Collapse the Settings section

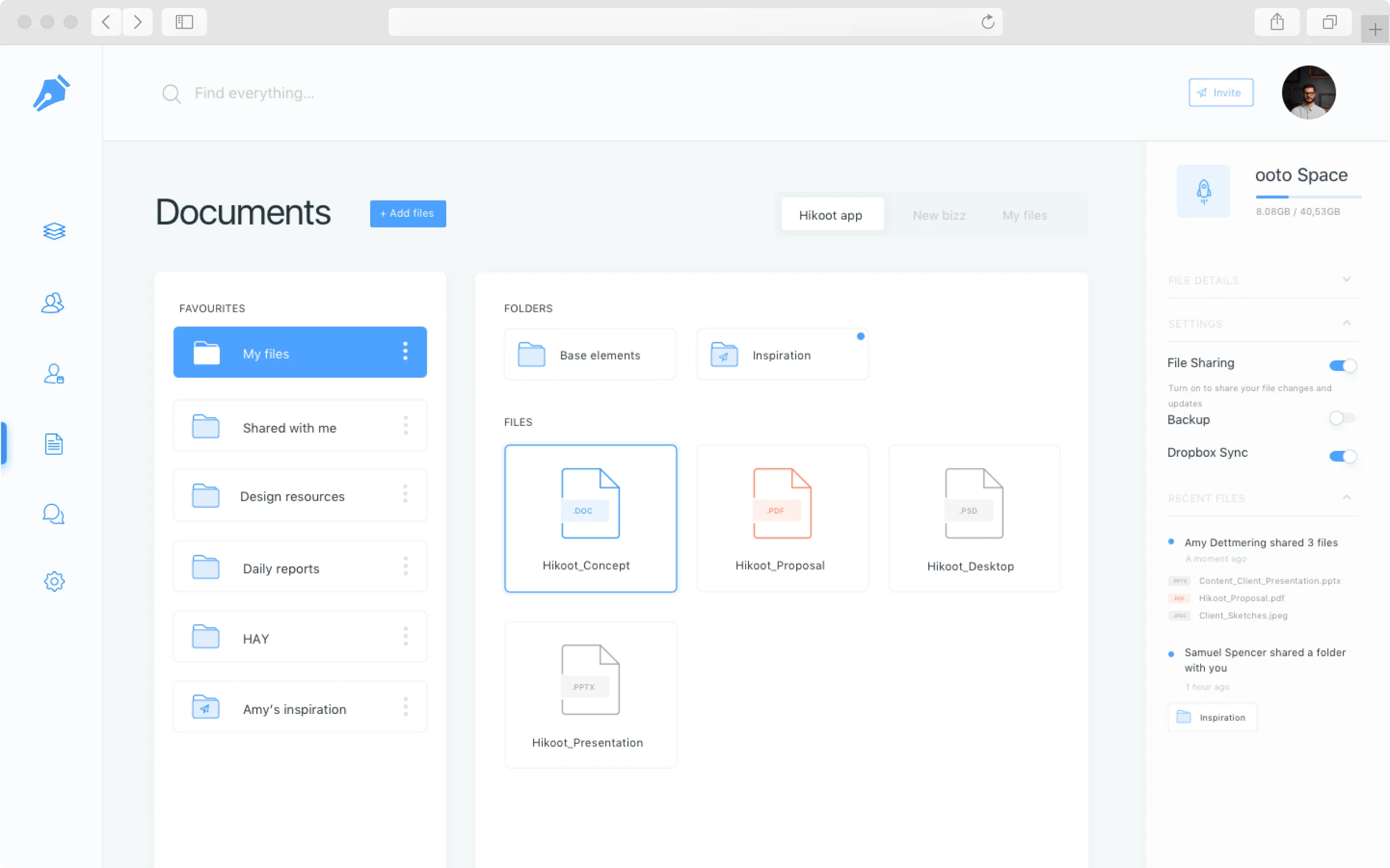pyautogui.click(x=1347, y=323)
